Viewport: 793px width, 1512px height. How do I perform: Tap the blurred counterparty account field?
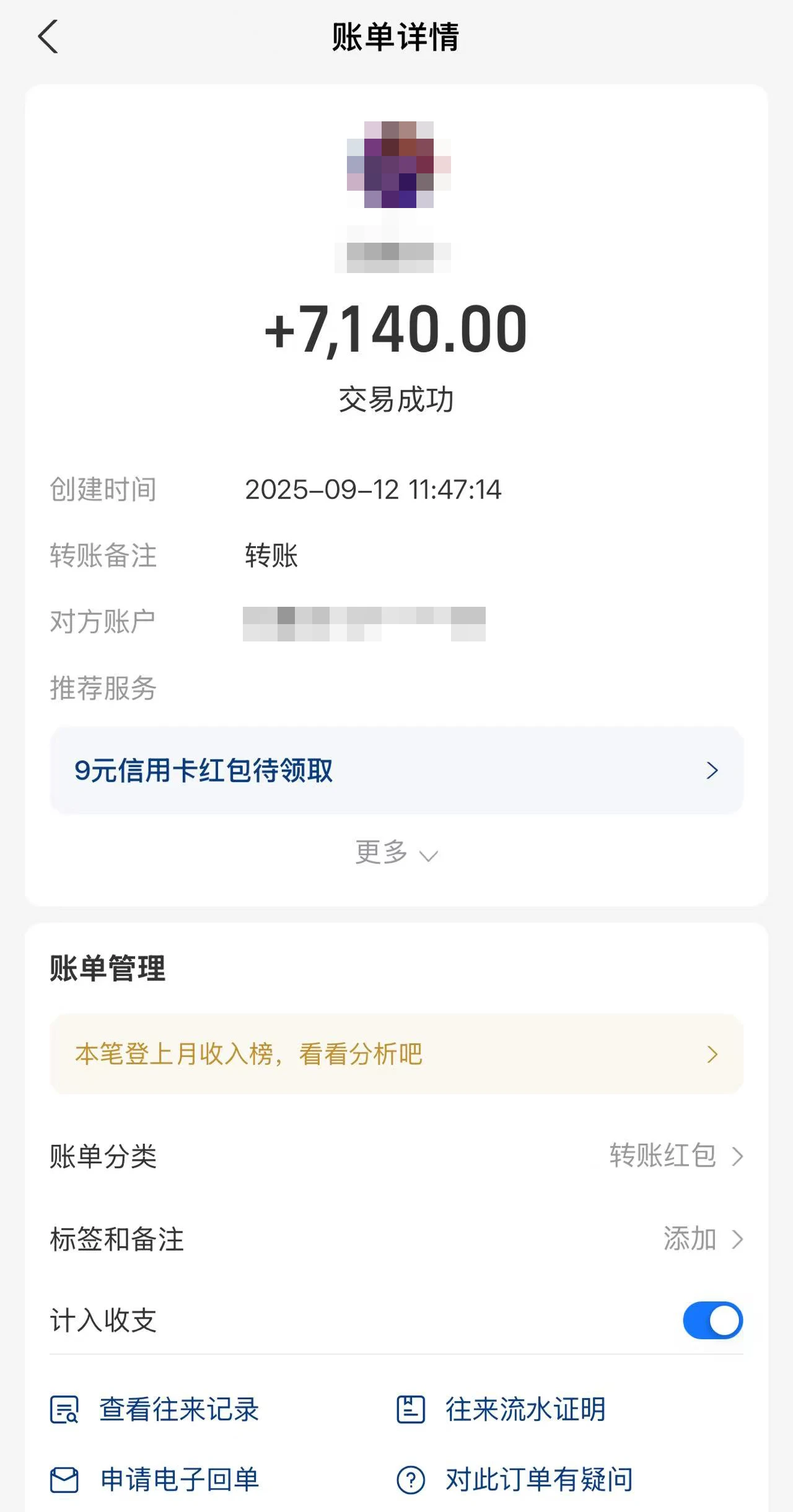(364, 623)
